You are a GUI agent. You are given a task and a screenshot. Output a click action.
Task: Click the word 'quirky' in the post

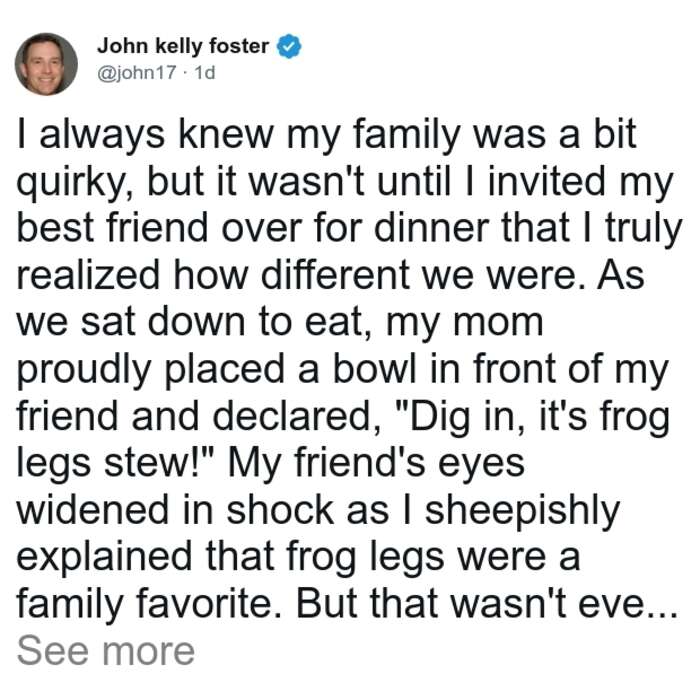[69, 183]
